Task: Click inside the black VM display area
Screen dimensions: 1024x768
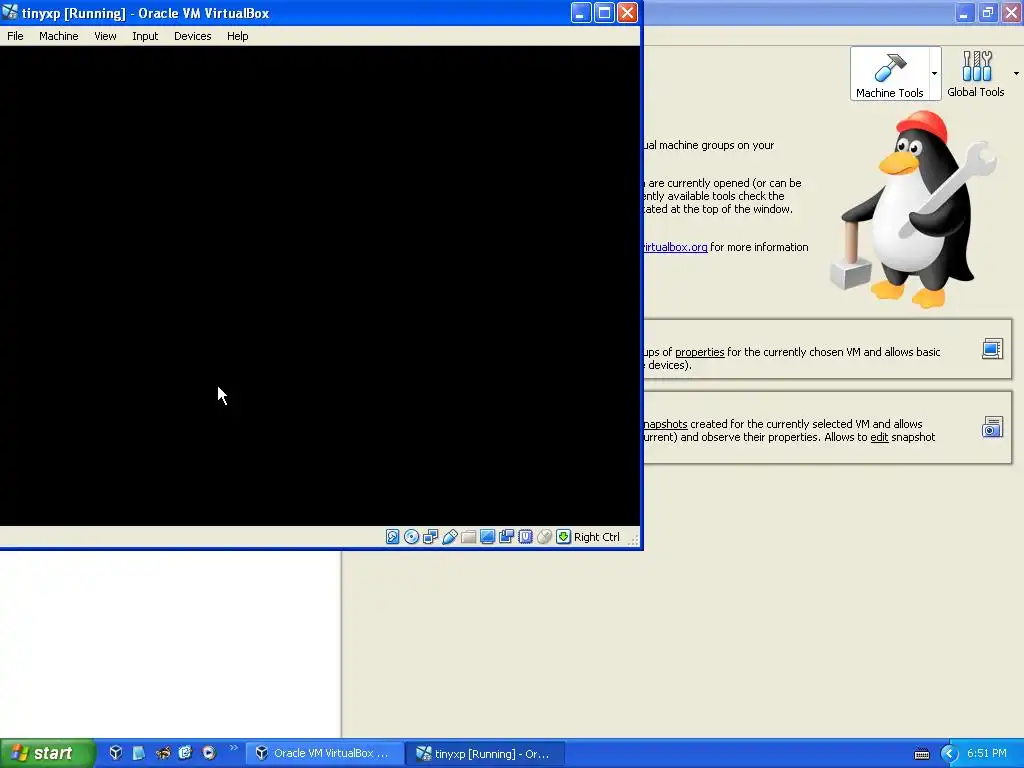Action: (x=320, y=285)
